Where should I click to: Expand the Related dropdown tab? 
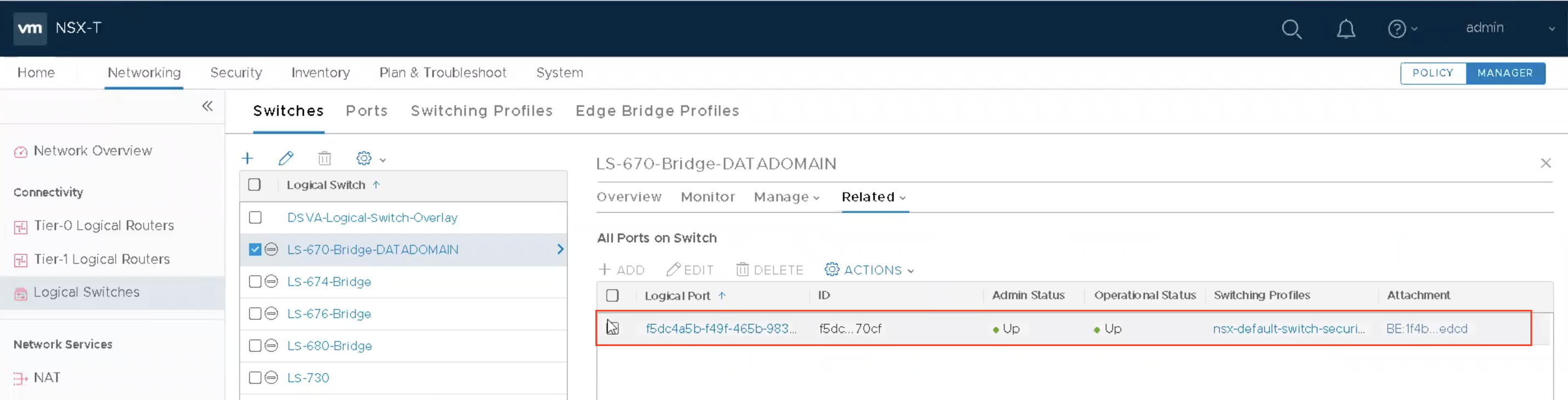tap(874, 197)
